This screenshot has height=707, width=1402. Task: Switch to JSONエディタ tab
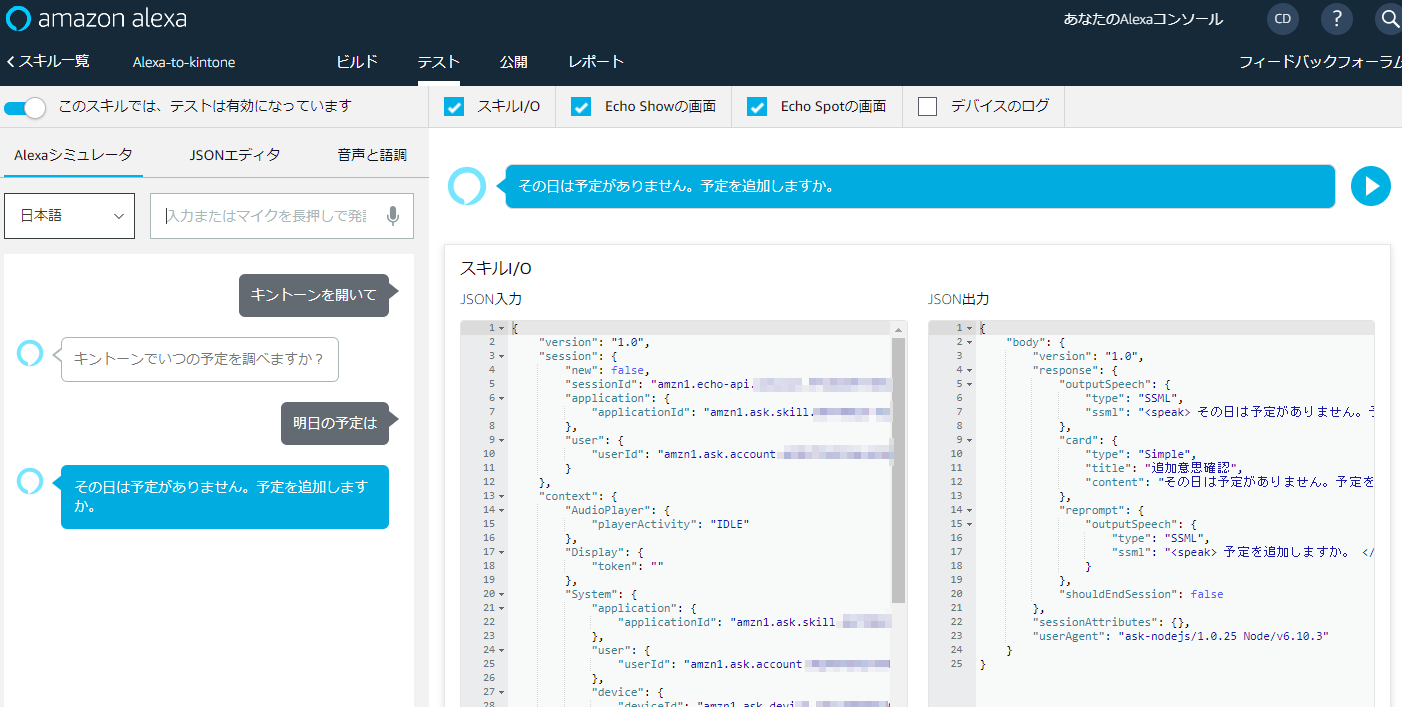point(235,155)
